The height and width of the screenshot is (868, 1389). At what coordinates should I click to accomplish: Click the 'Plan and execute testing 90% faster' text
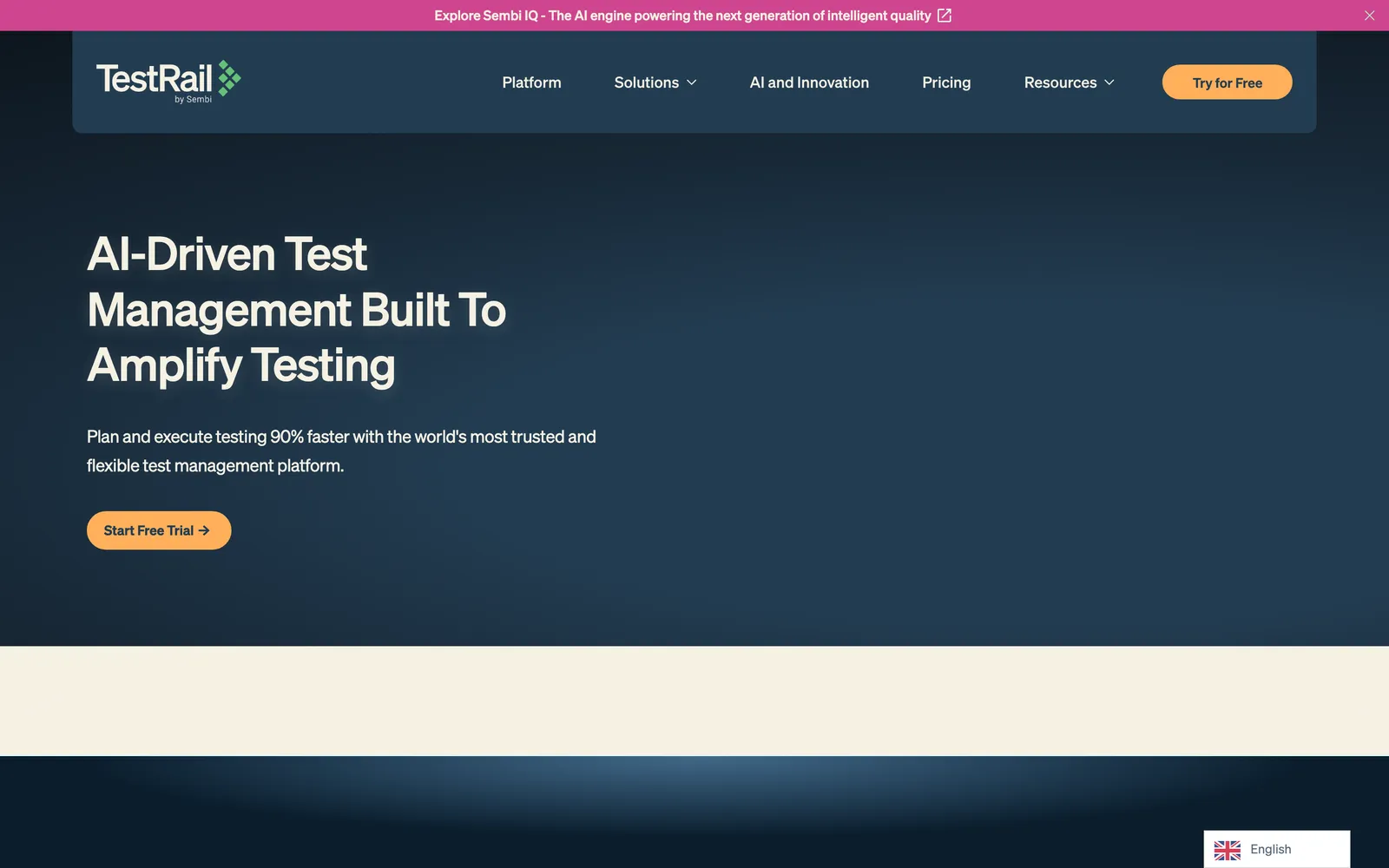pos(341,451)
